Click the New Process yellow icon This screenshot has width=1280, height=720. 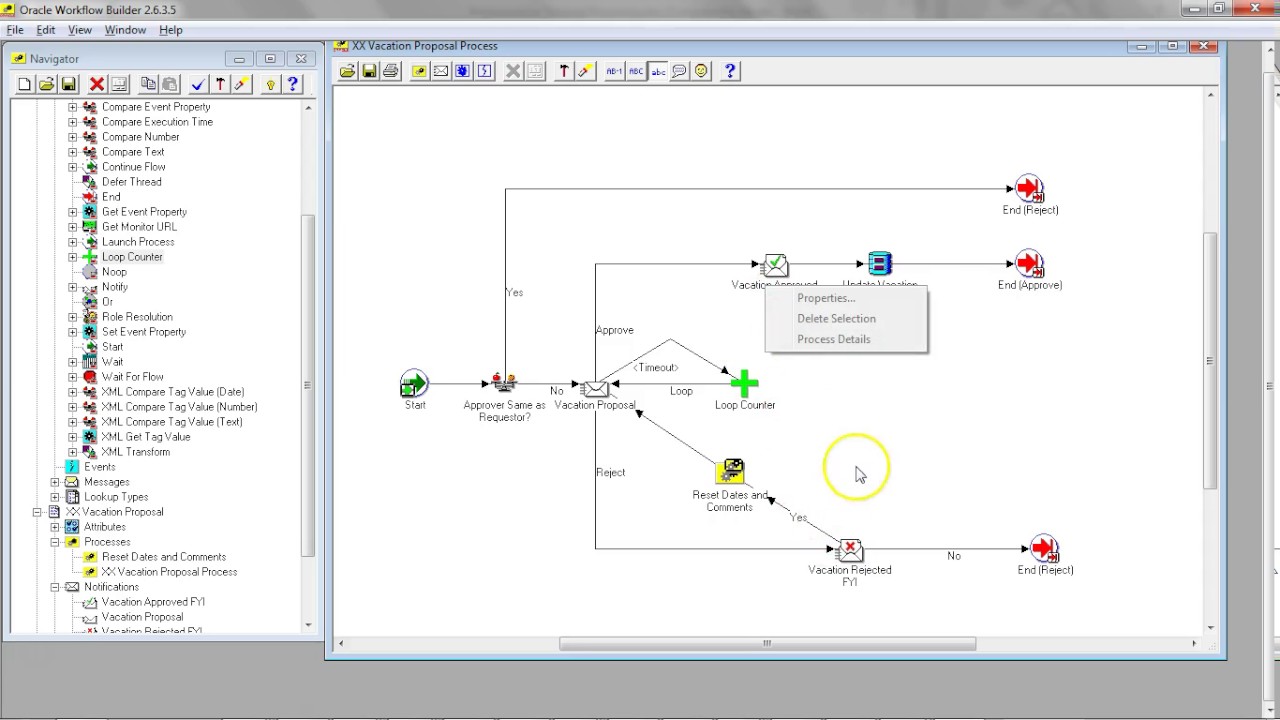[x=419, y=71]
